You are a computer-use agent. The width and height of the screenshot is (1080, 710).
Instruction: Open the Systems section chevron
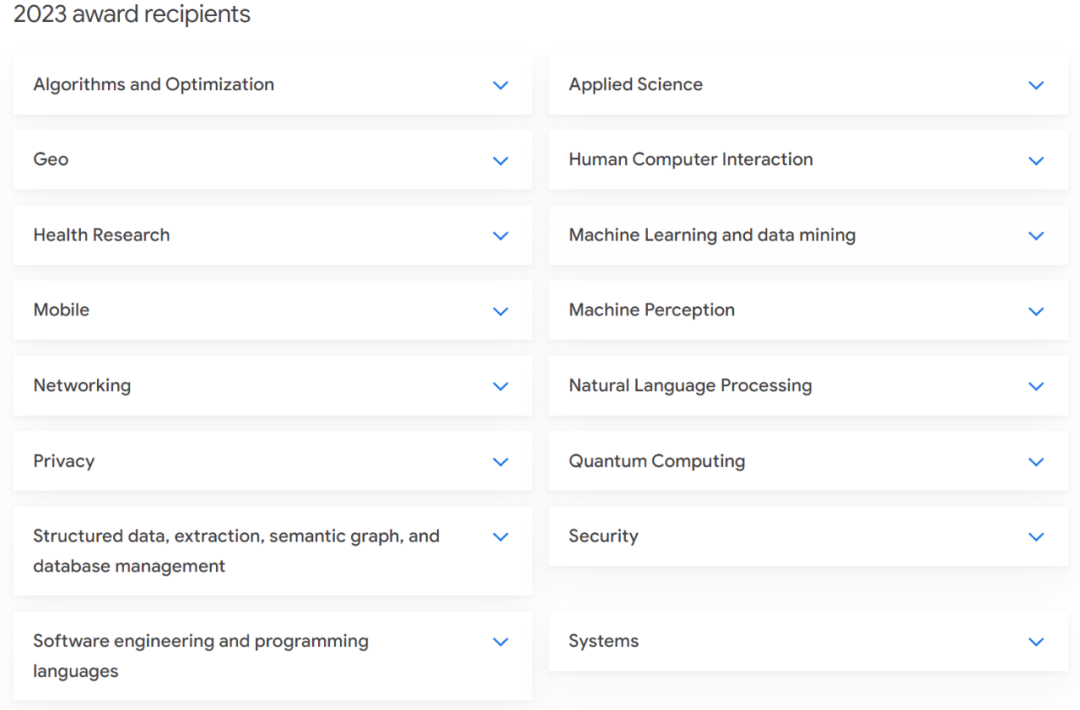(x=1036, y=642)
